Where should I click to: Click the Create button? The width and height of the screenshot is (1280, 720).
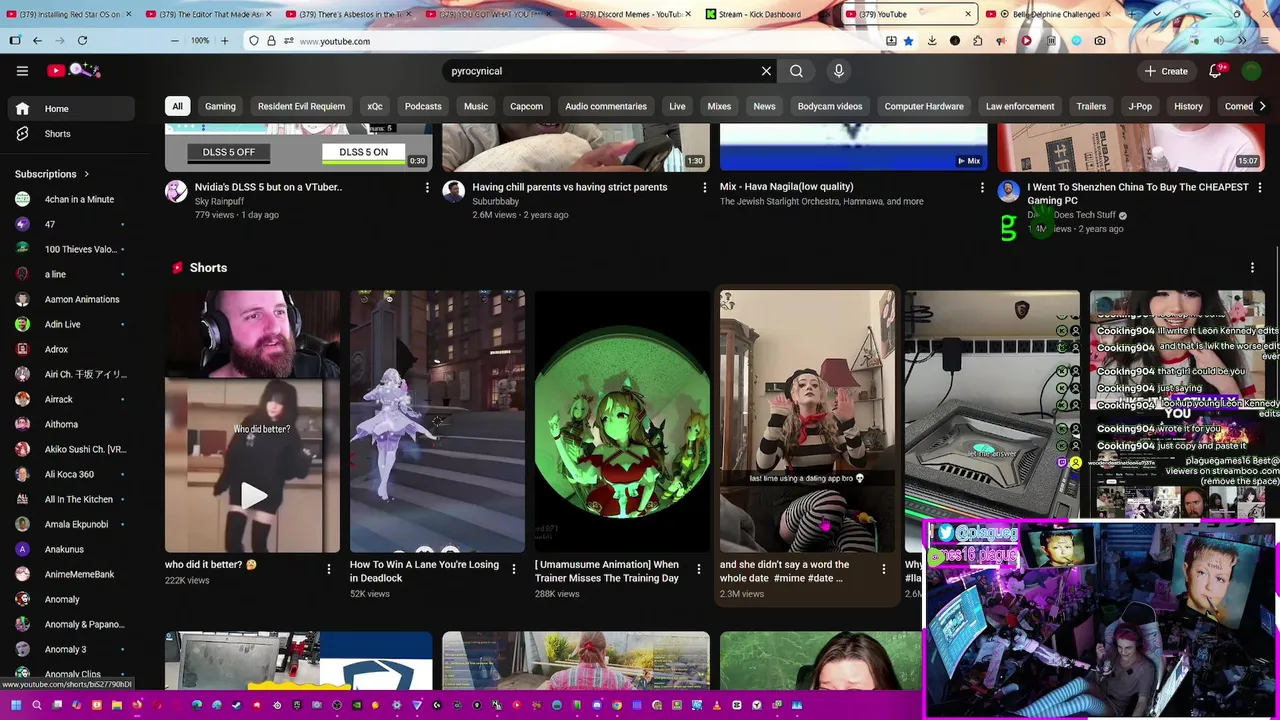(1166, 71)
